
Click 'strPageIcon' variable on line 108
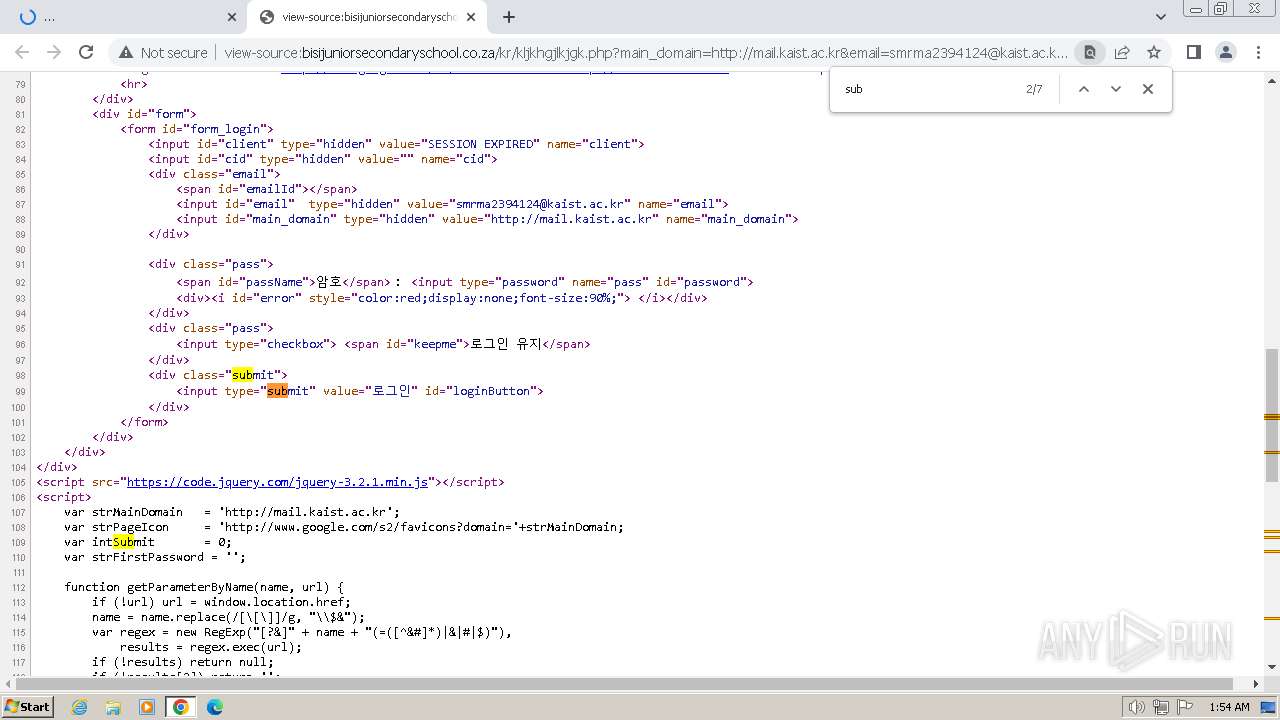pos(130,527)
